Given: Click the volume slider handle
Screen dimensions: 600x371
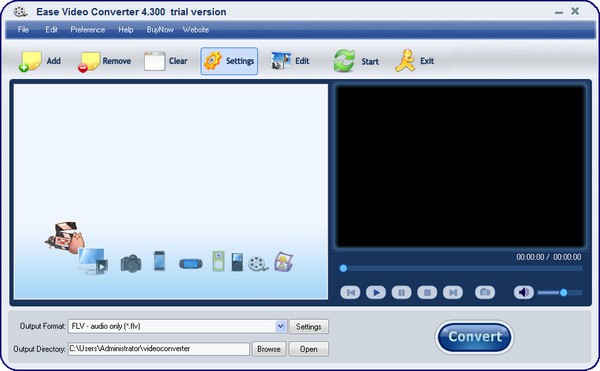Looking at the screenshot, I should tap(563, 293).
